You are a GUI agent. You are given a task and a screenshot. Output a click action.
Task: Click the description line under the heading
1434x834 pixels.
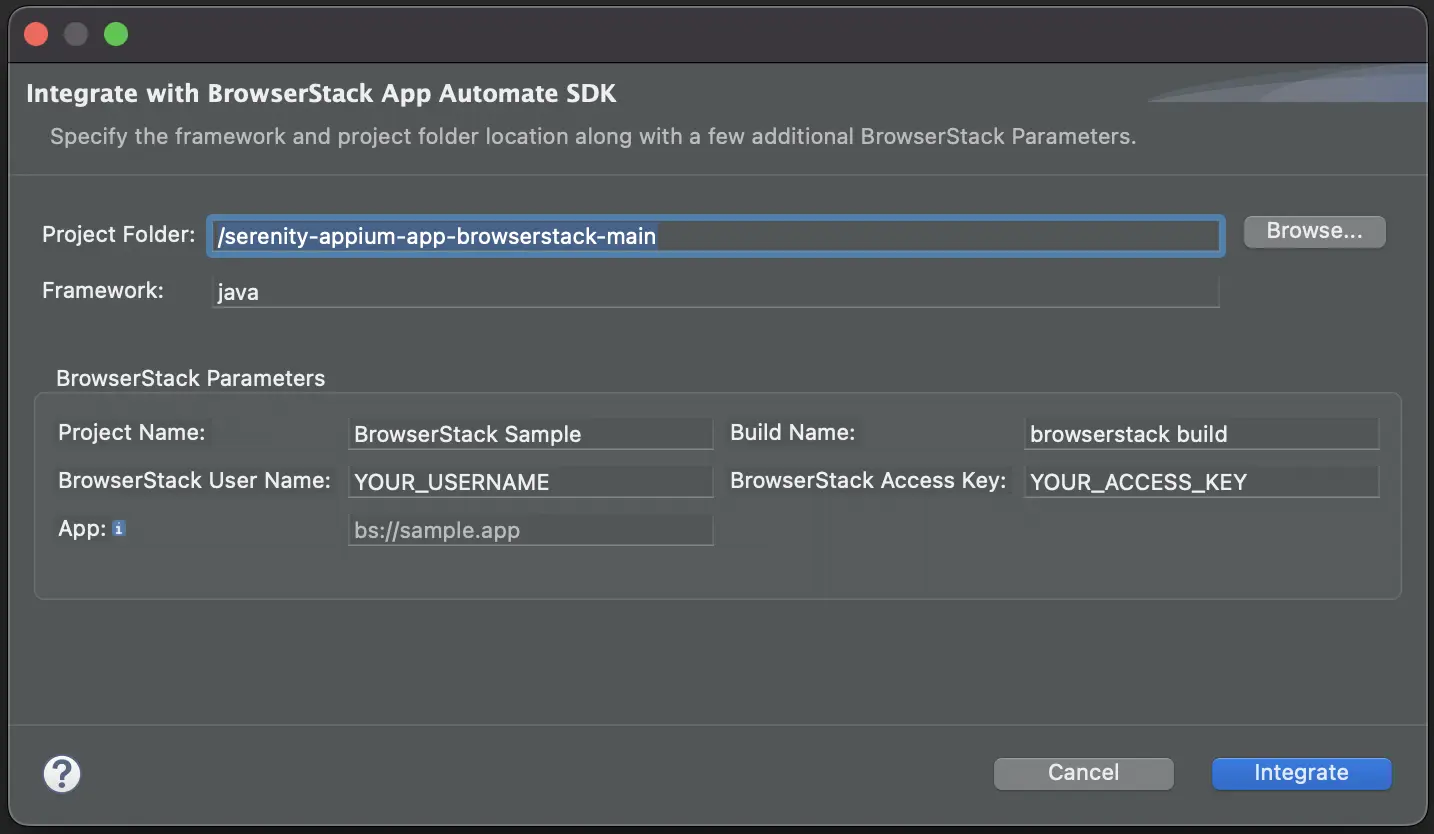pos(592,137)
